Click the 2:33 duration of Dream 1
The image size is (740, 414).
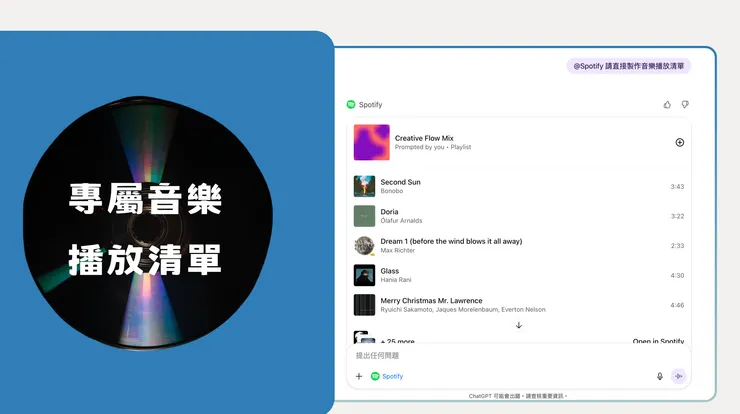677,246
